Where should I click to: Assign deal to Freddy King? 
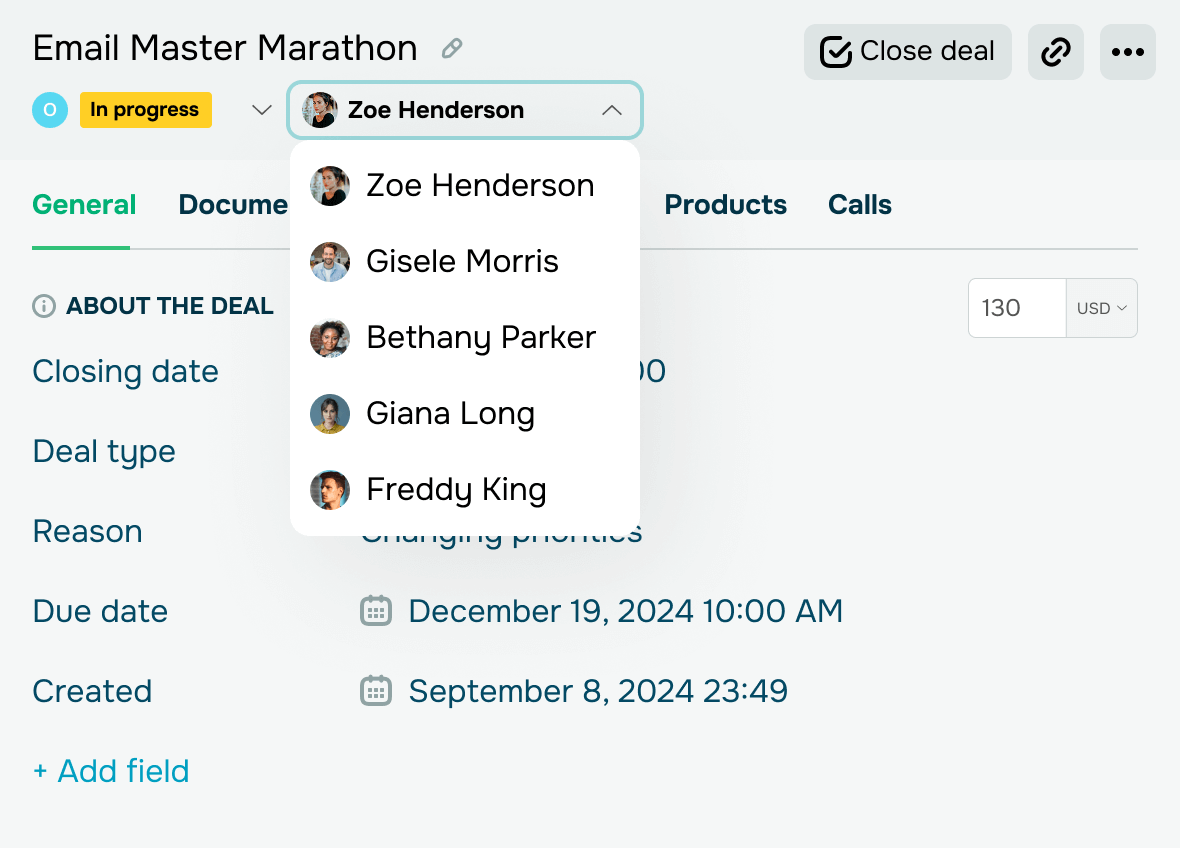pyautogui.click(x=456, y=490)
